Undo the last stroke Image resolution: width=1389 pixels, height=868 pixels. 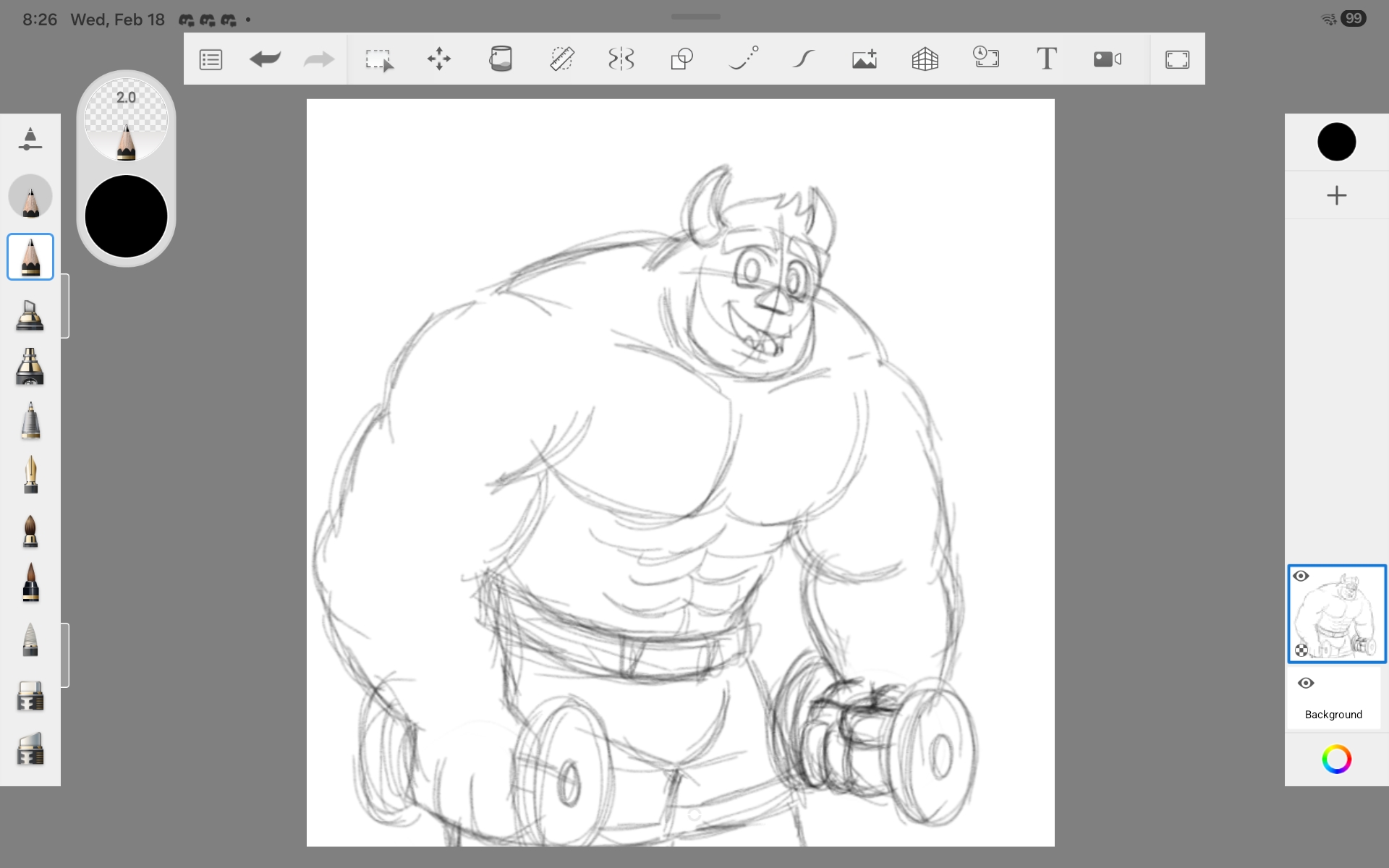click(265, 59)
